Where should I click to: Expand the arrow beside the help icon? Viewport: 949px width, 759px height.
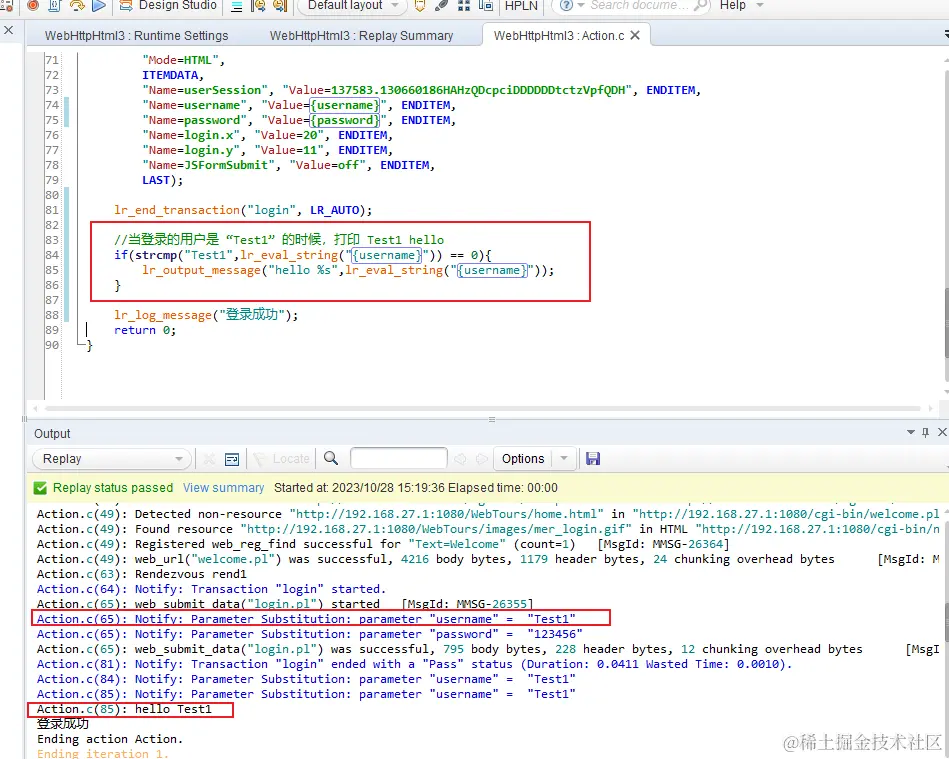click(x=581, y=5)
